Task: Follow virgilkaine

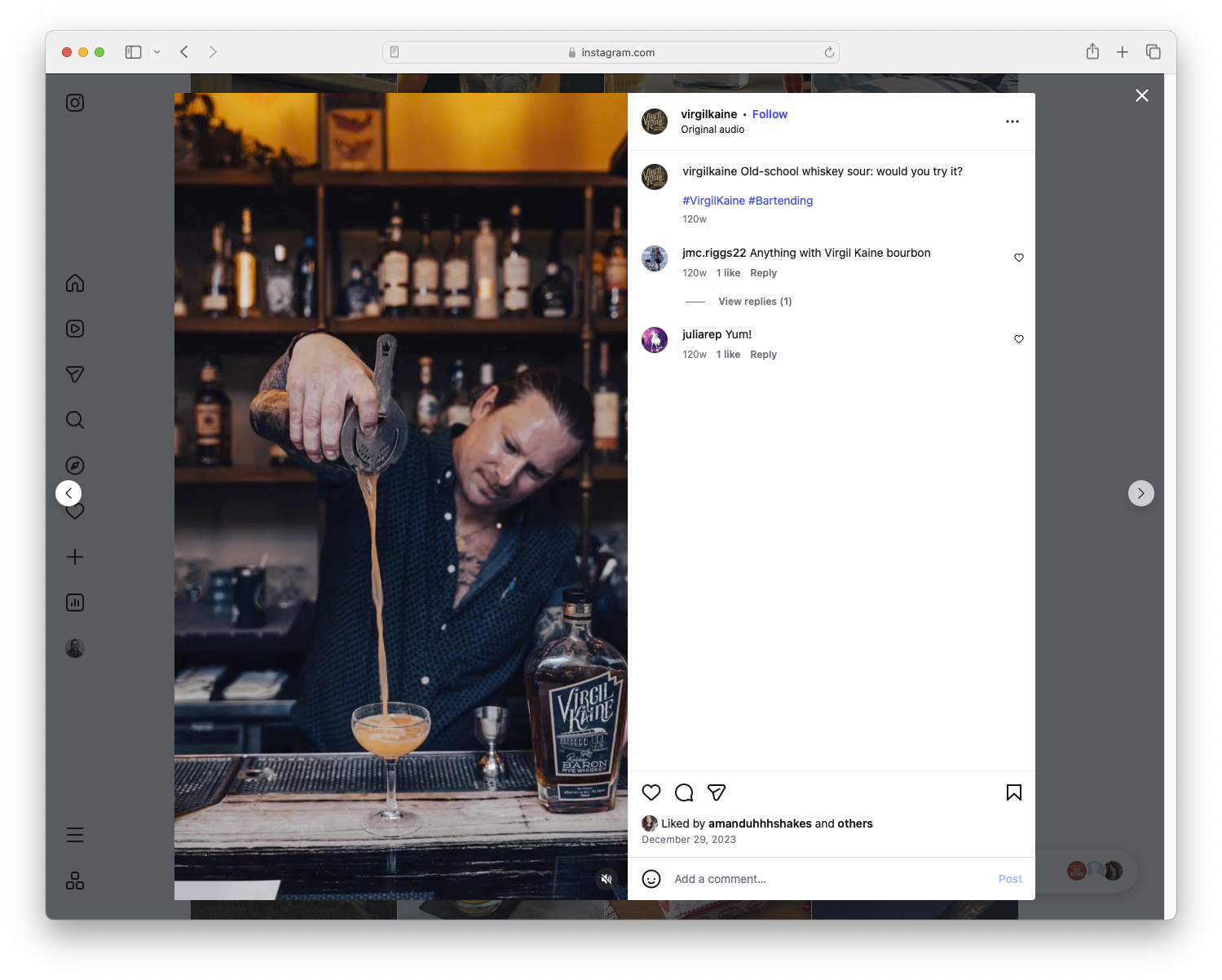Action: (770, 114)
